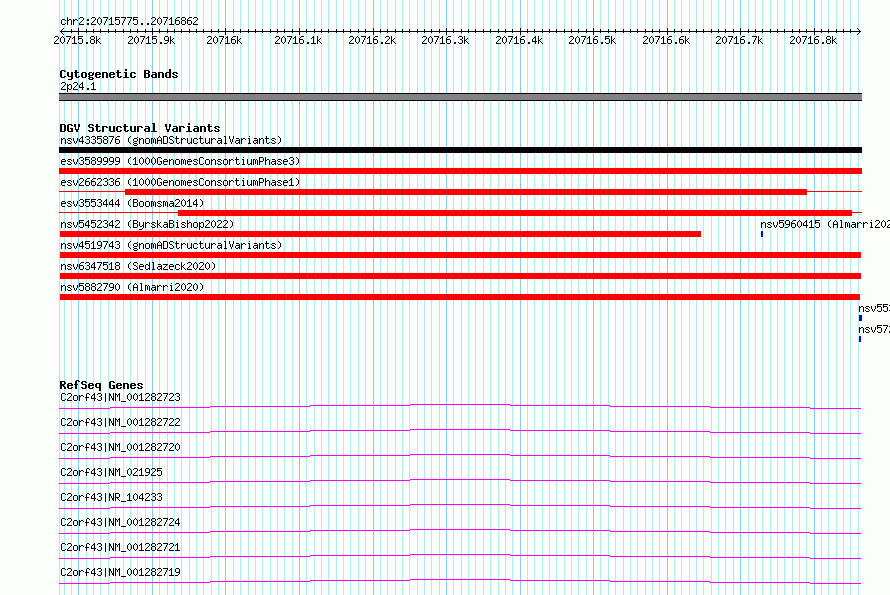Click the red bar of esv2662336
This screenshot has width=890, height=595.
pos(466,192)
